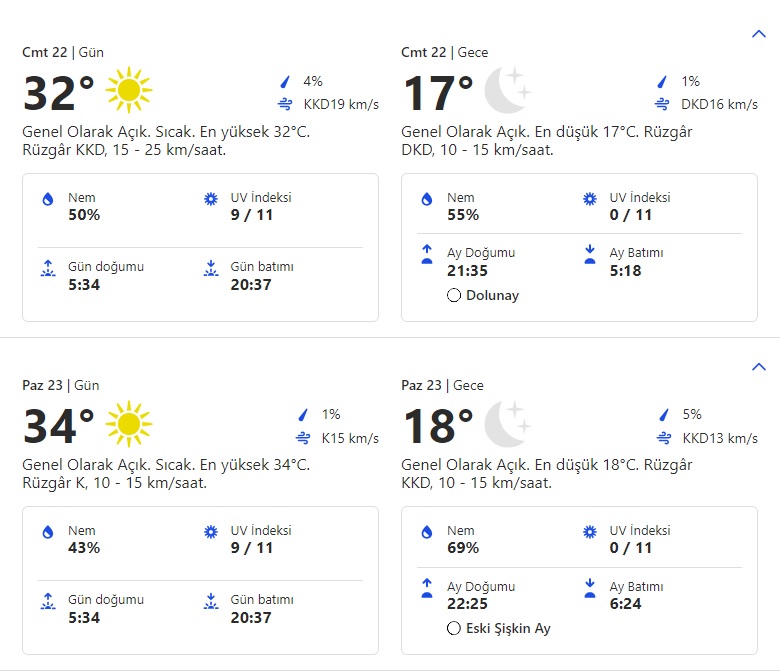
Task: Collapse the Cmt 22 forecast section
Action: [x=757, y=34]
